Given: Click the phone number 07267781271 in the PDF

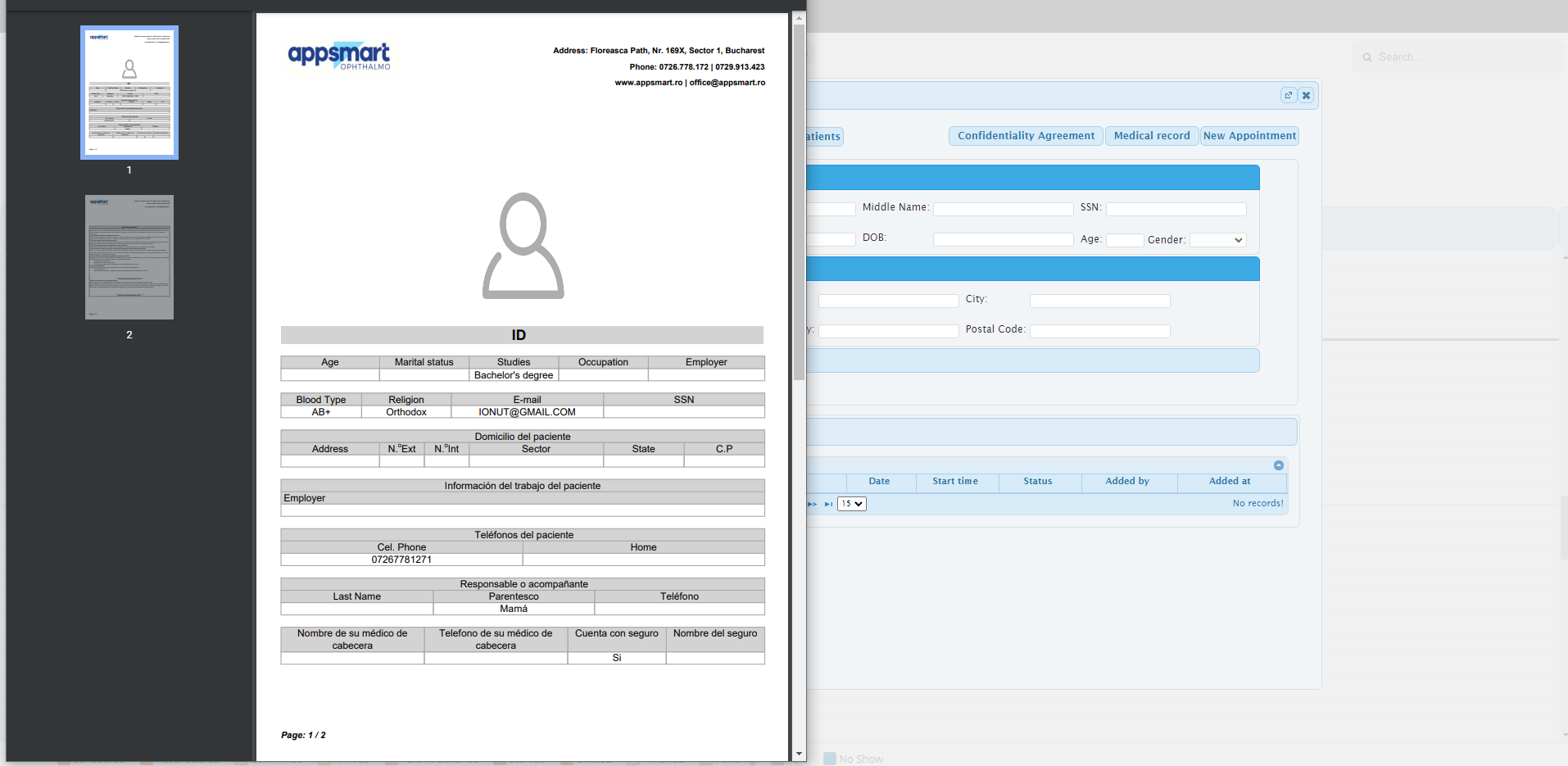Looking at the screenshot, I should pyautogui.click(x=401, y=560).
